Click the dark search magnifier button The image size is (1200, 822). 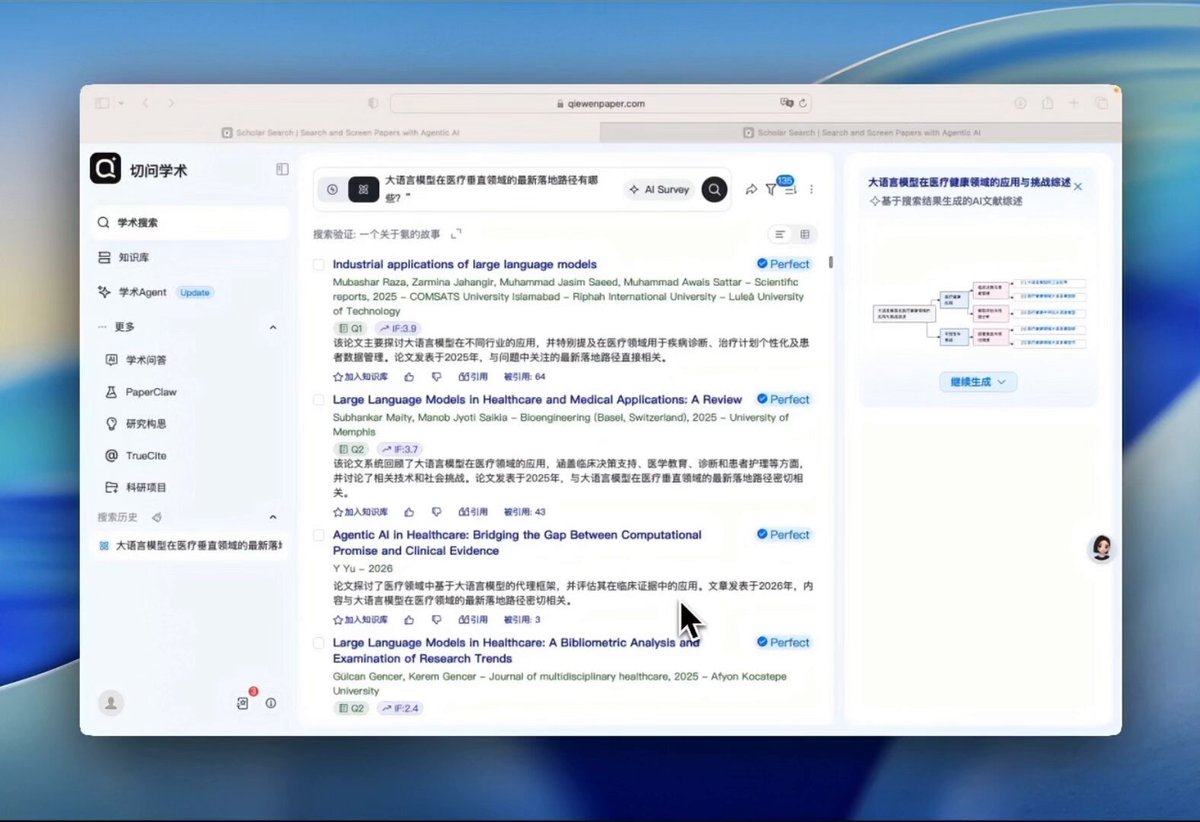pyautogui.click(x=714, y=189)
